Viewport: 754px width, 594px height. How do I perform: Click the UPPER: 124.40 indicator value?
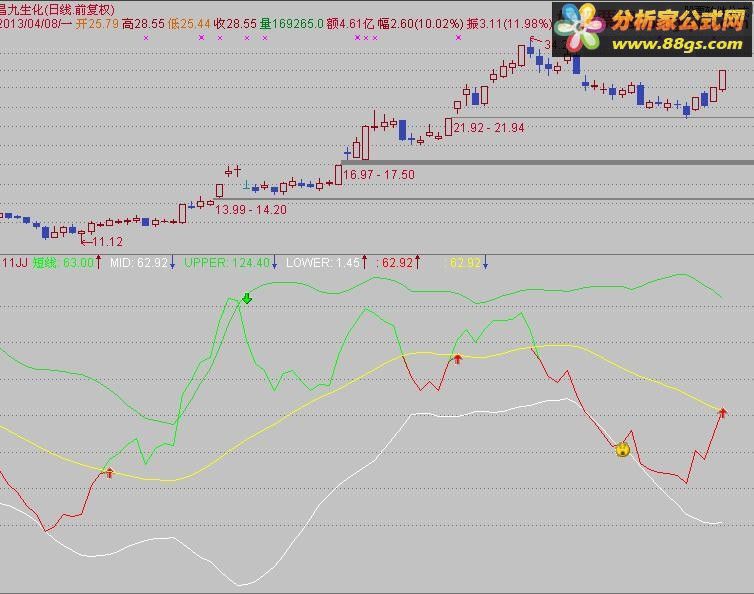point(227,263)
